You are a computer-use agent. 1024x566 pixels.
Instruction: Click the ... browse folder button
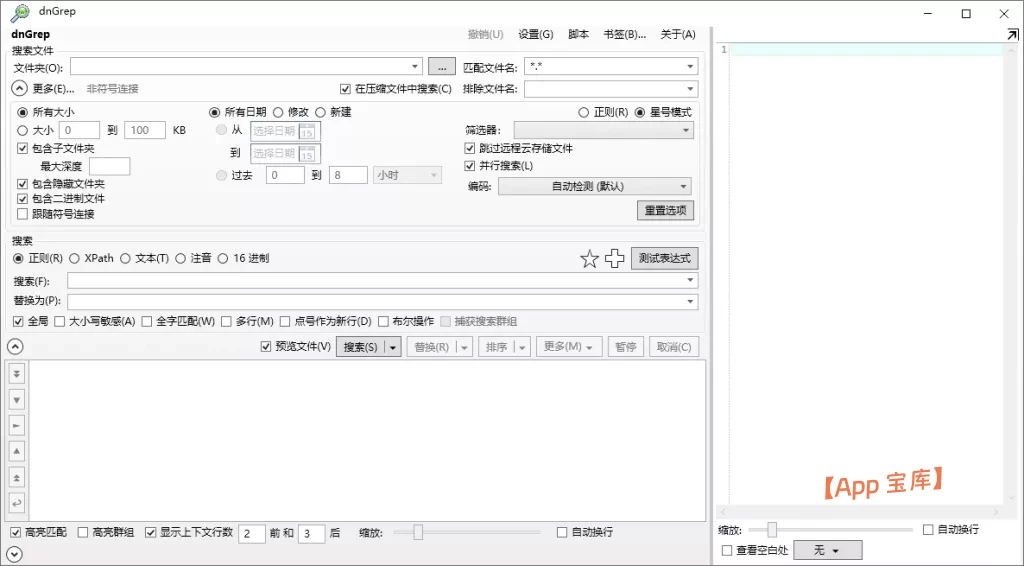[x=442, y=67]
